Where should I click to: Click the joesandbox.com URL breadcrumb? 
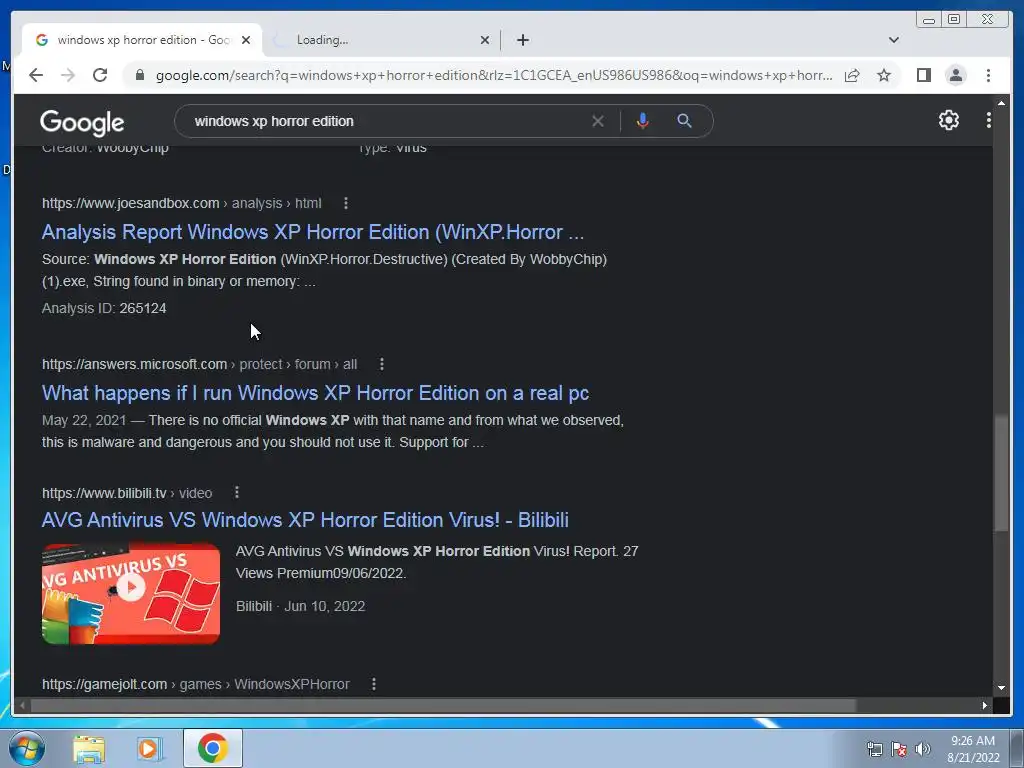pos(182,203)
